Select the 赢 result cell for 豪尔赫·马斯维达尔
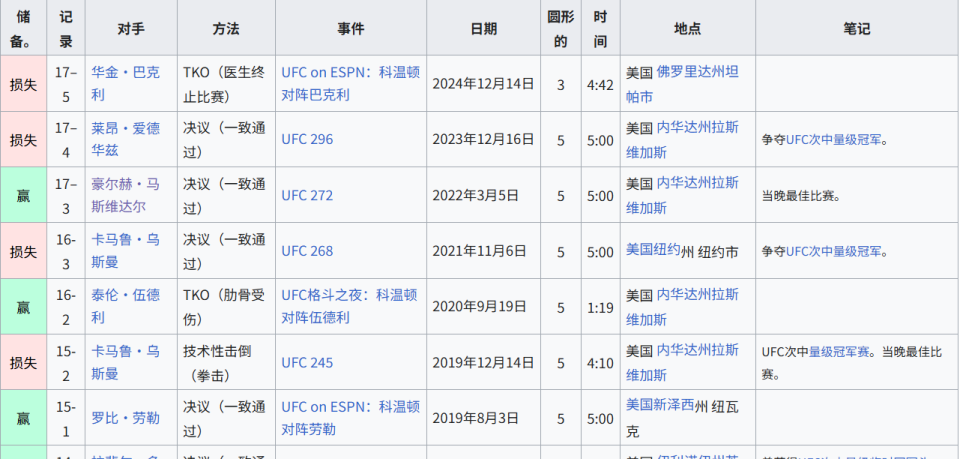The width and height of the screenshot is (960, 459). click(23, 195)
